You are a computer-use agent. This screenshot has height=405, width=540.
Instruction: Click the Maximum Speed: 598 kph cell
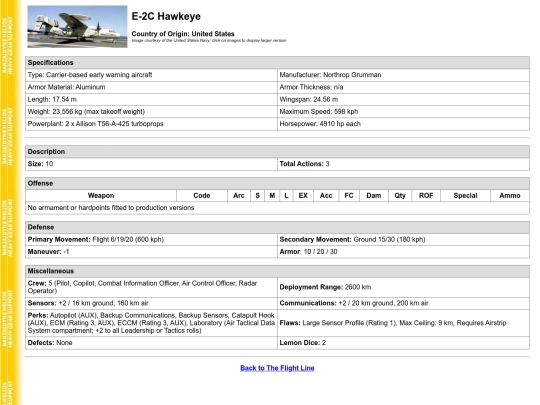(403, 112)
